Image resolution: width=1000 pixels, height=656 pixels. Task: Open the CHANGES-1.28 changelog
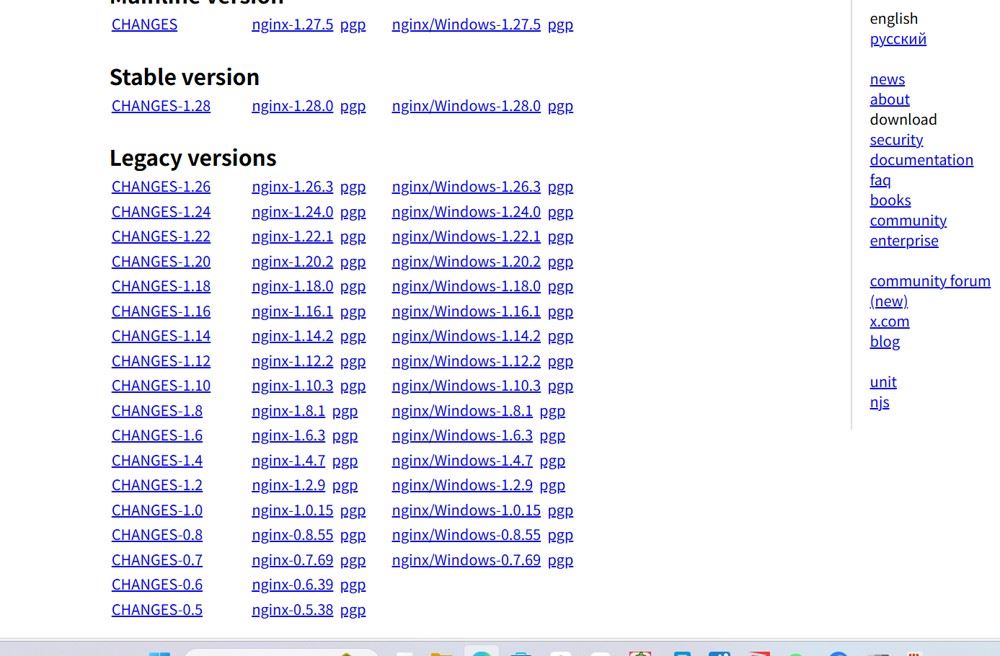161,105
